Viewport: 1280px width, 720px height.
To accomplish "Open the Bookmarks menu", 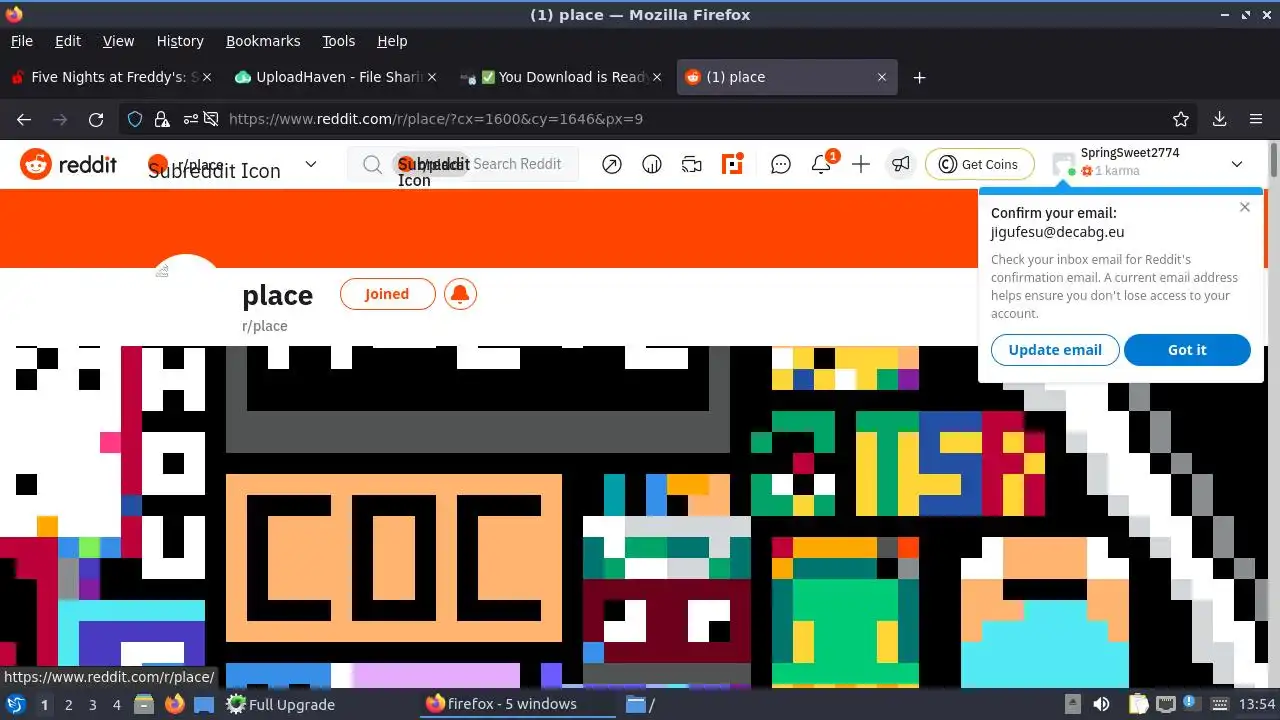I will [x=263, y=41].
